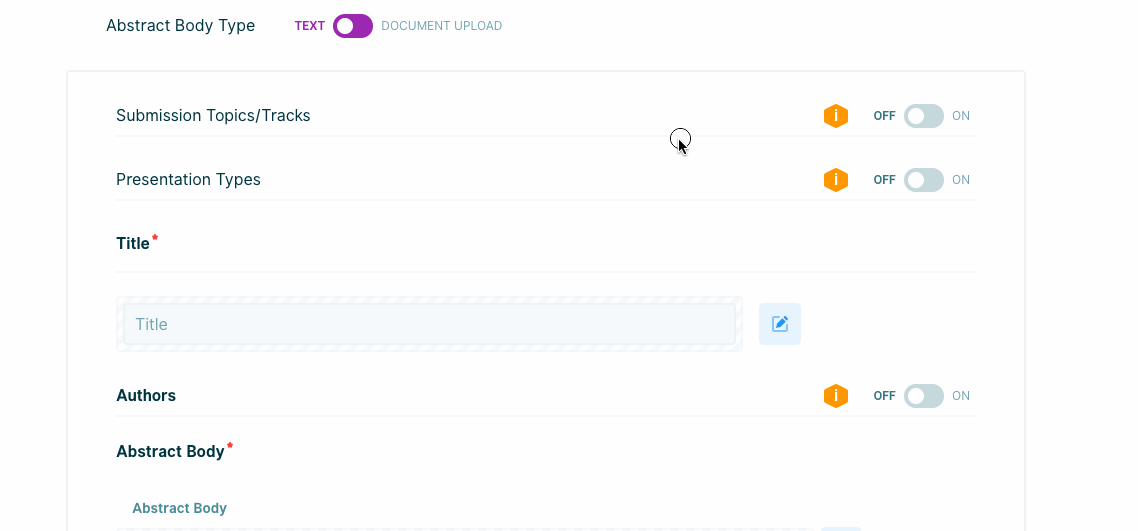
Task: Turn on the Authors toggle
Action: 923,396
